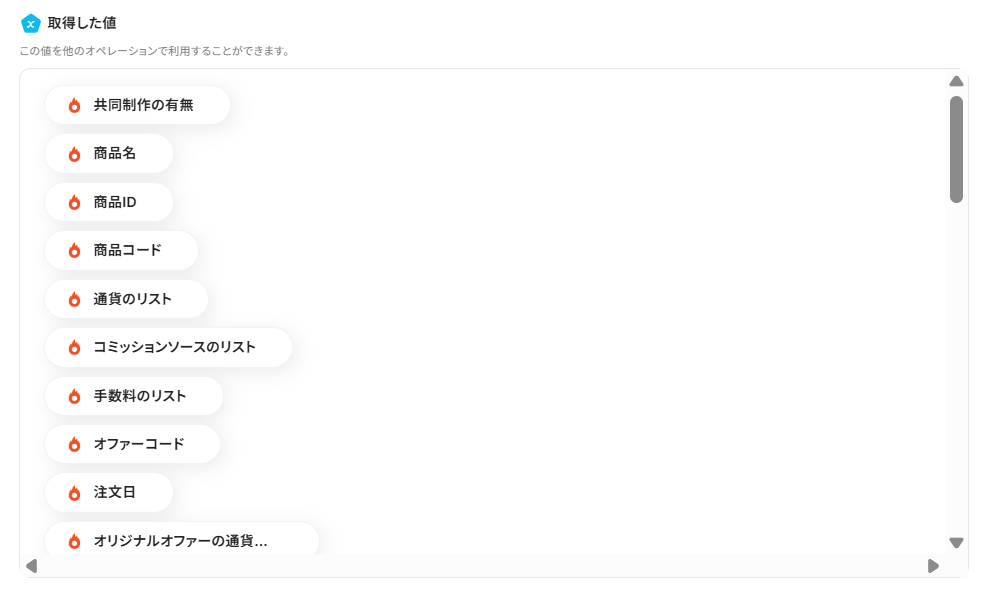Click the blue pentagon icon beside 取得した値
The height and width of the screenshot is (590, 986).
click(x=30, y=24)
